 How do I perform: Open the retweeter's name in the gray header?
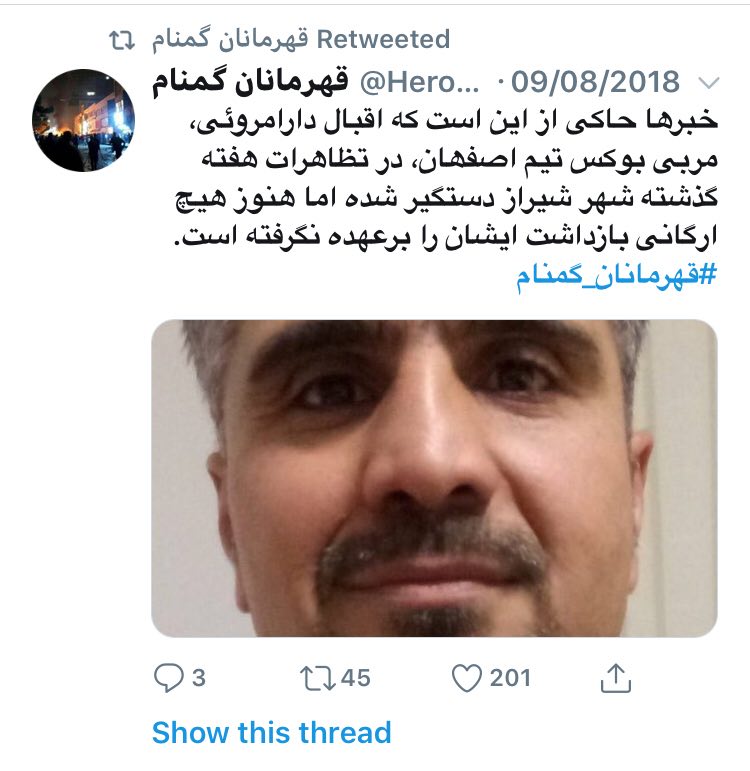230,40
